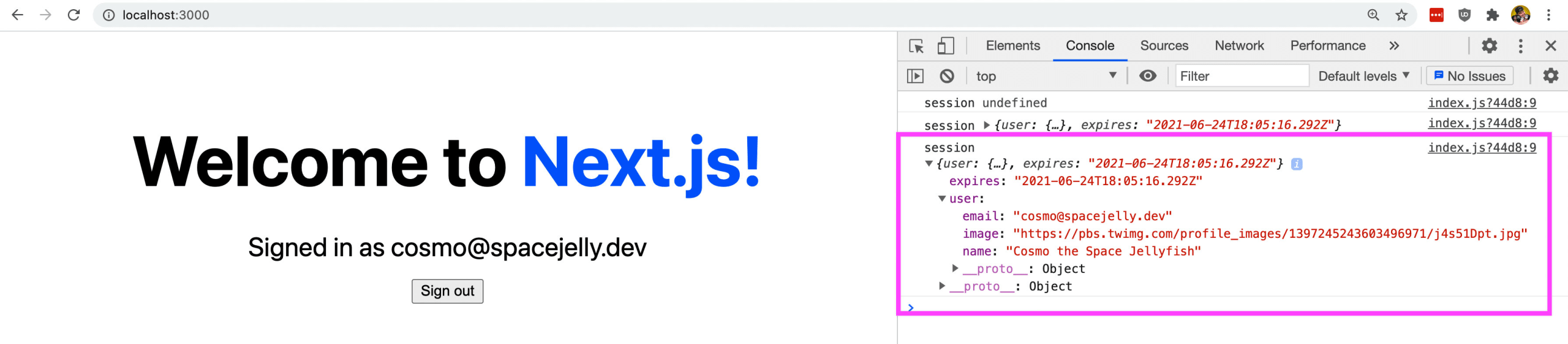Open index.js link for session undefined
This screenshot has height=344, width=1568.
tap(1482, 103)
